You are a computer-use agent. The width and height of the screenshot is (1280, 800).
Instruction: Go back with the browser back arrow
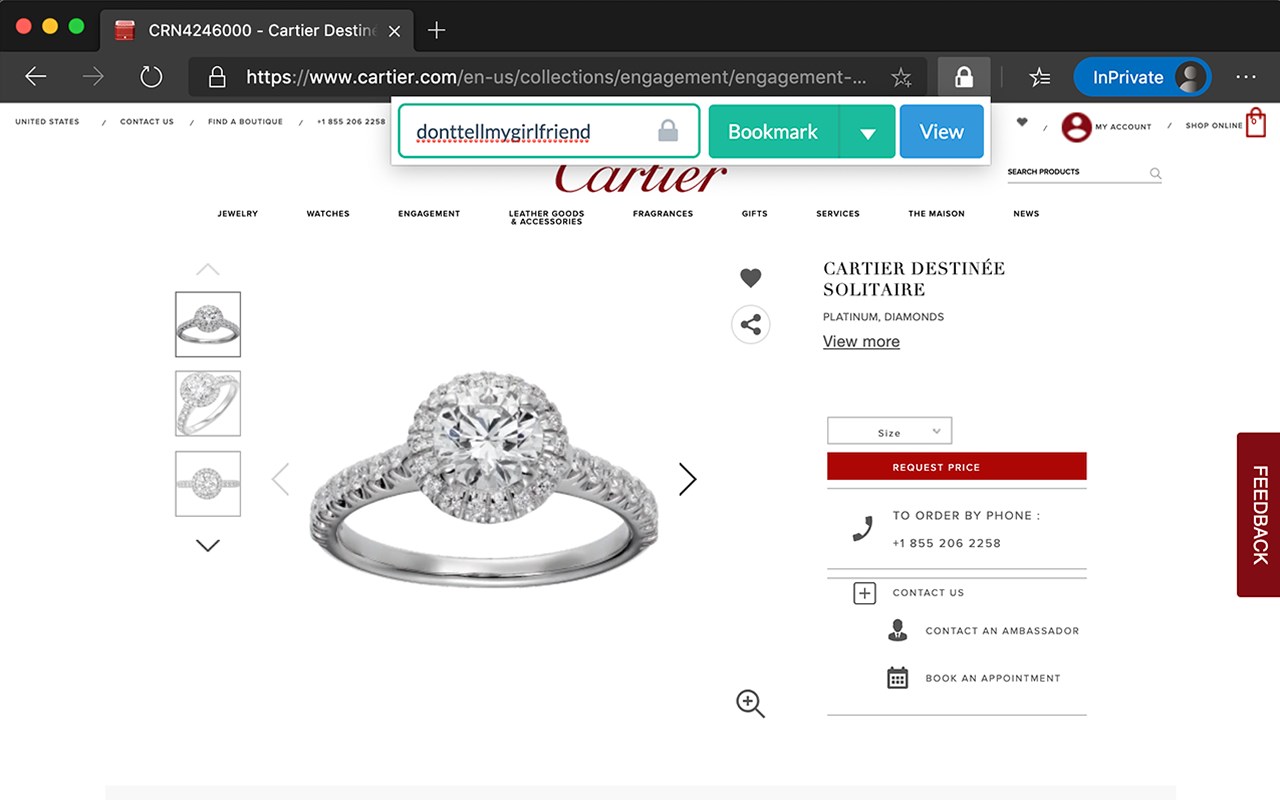pyautogui.click(x=36, y=77)
